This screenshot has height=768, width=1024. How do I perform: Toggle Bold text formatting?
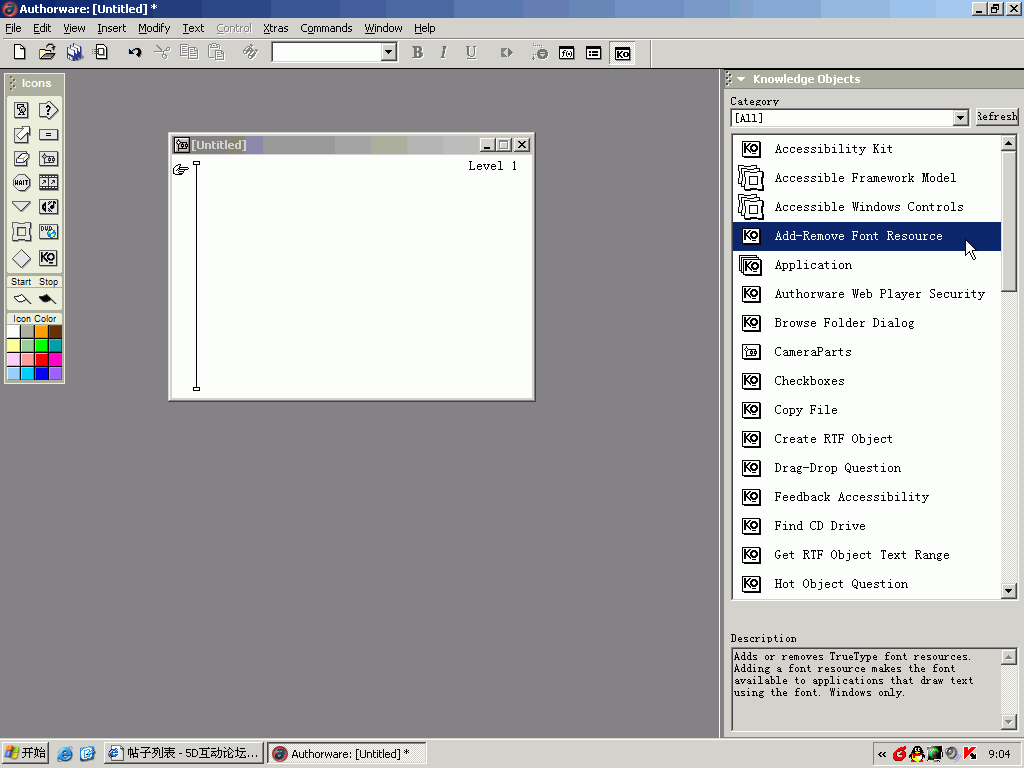(x=417, y=53)
